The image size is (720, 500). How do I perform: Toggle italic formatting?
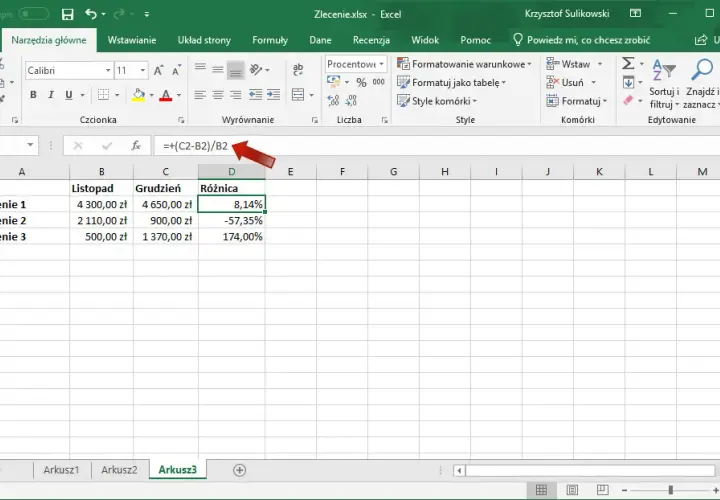pos(51,95)
